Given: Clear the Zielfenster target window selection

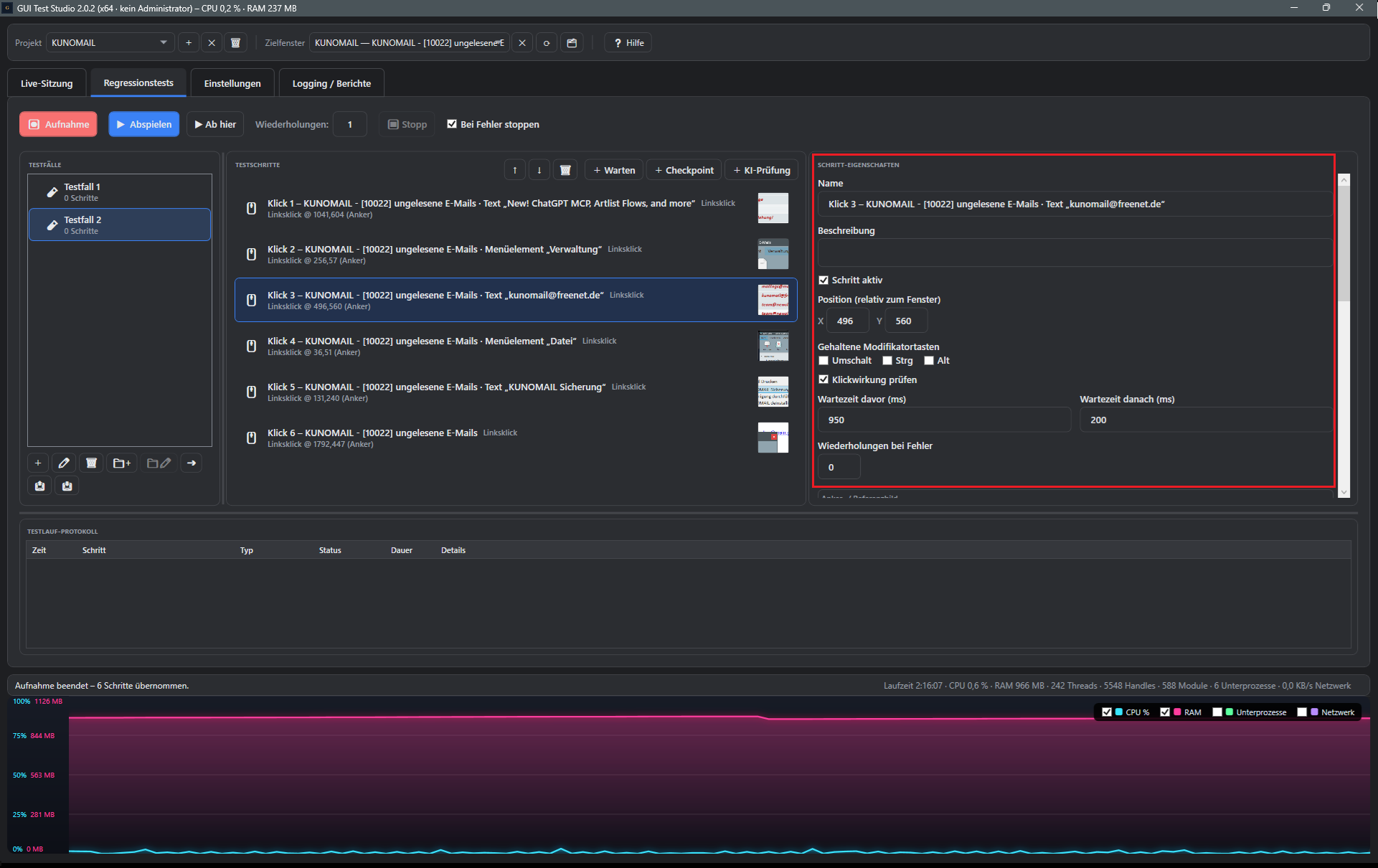Looking at the screenshot, I should point(522,43).
